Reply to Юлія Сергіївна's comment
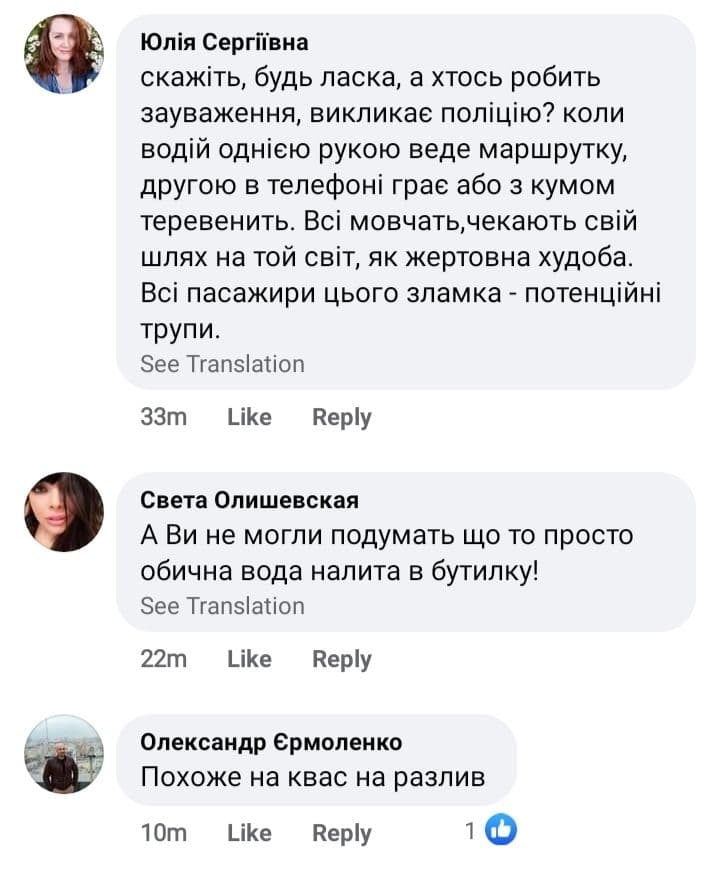Viewport: 720px width, 871px height. 341,417
